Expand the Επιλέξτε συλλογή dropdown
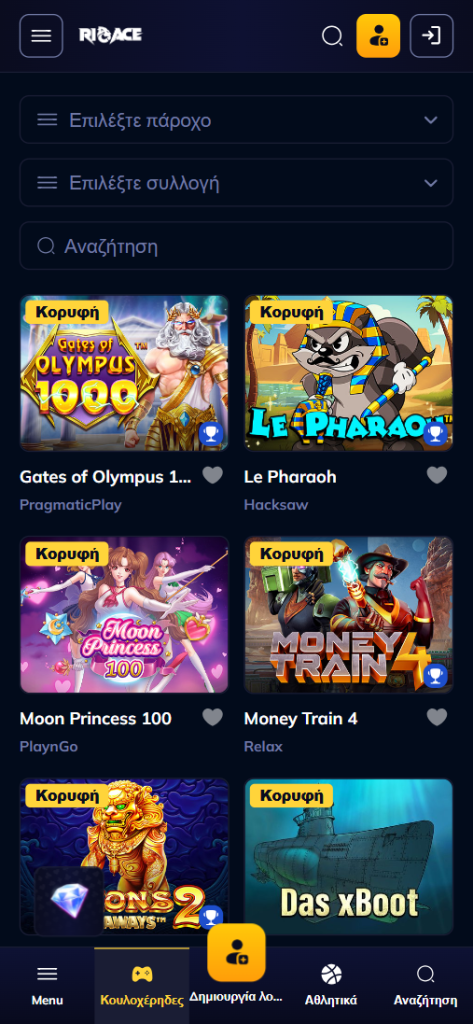The height and width of the screenshot is (1024, 473). pyautogui.click(x=236, y=183)
